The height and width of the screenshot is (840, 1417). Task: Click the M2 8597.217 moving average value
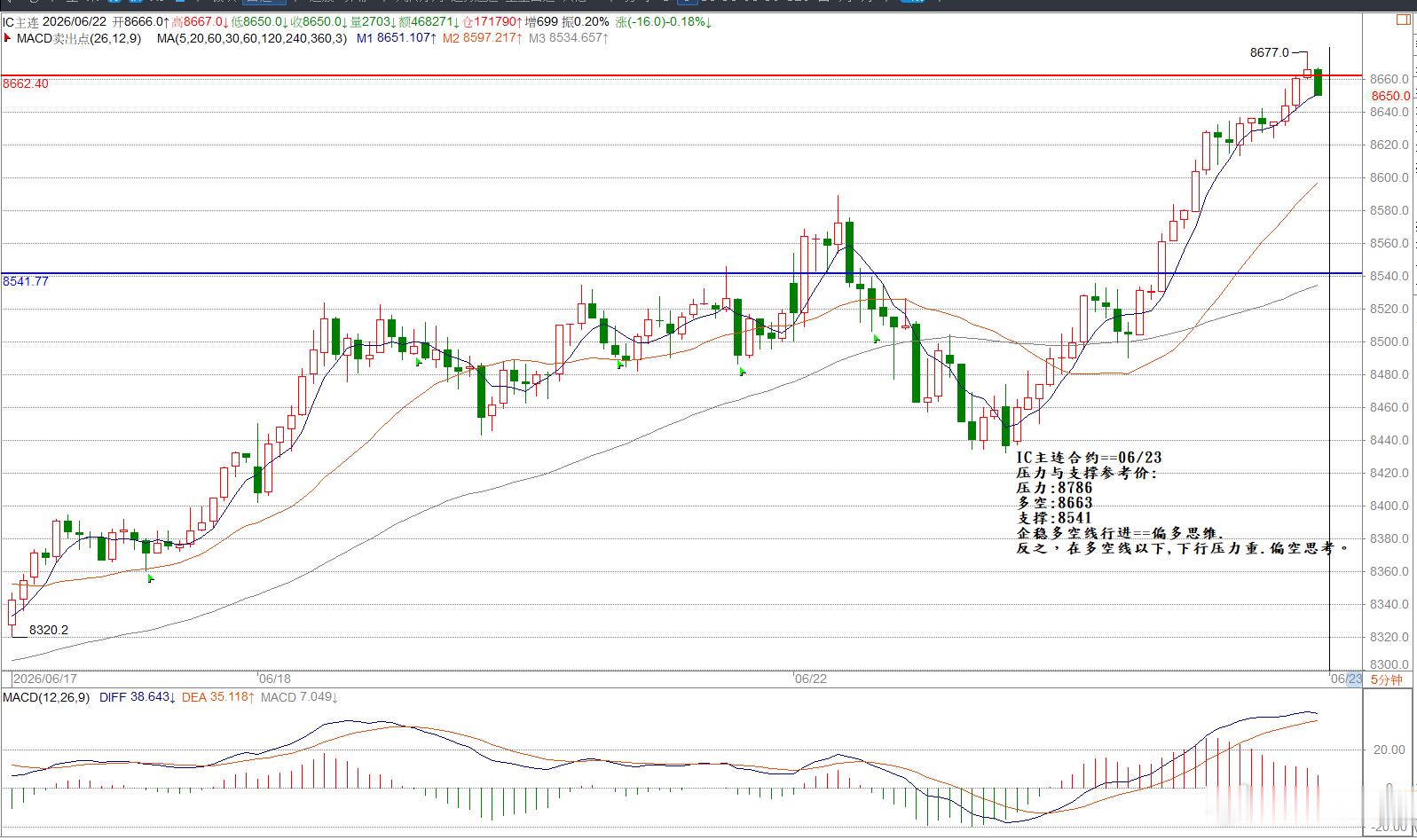[x=482, y=38]
